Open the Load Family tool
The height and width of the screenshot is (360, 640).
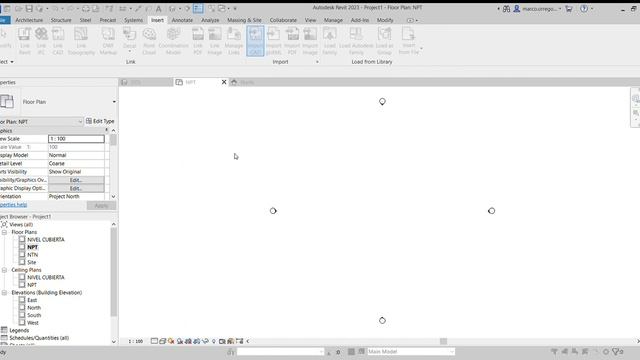pyautogui.click(x=329, y=41)
